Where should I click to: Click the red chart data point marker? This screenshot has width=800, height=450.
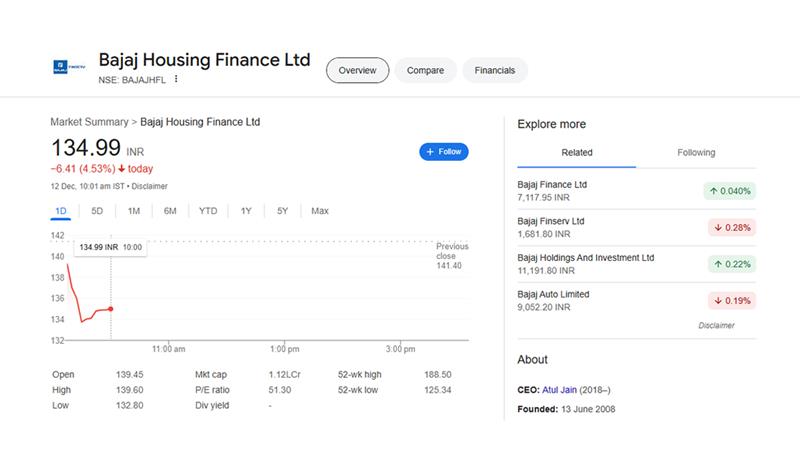click(111, 309)
